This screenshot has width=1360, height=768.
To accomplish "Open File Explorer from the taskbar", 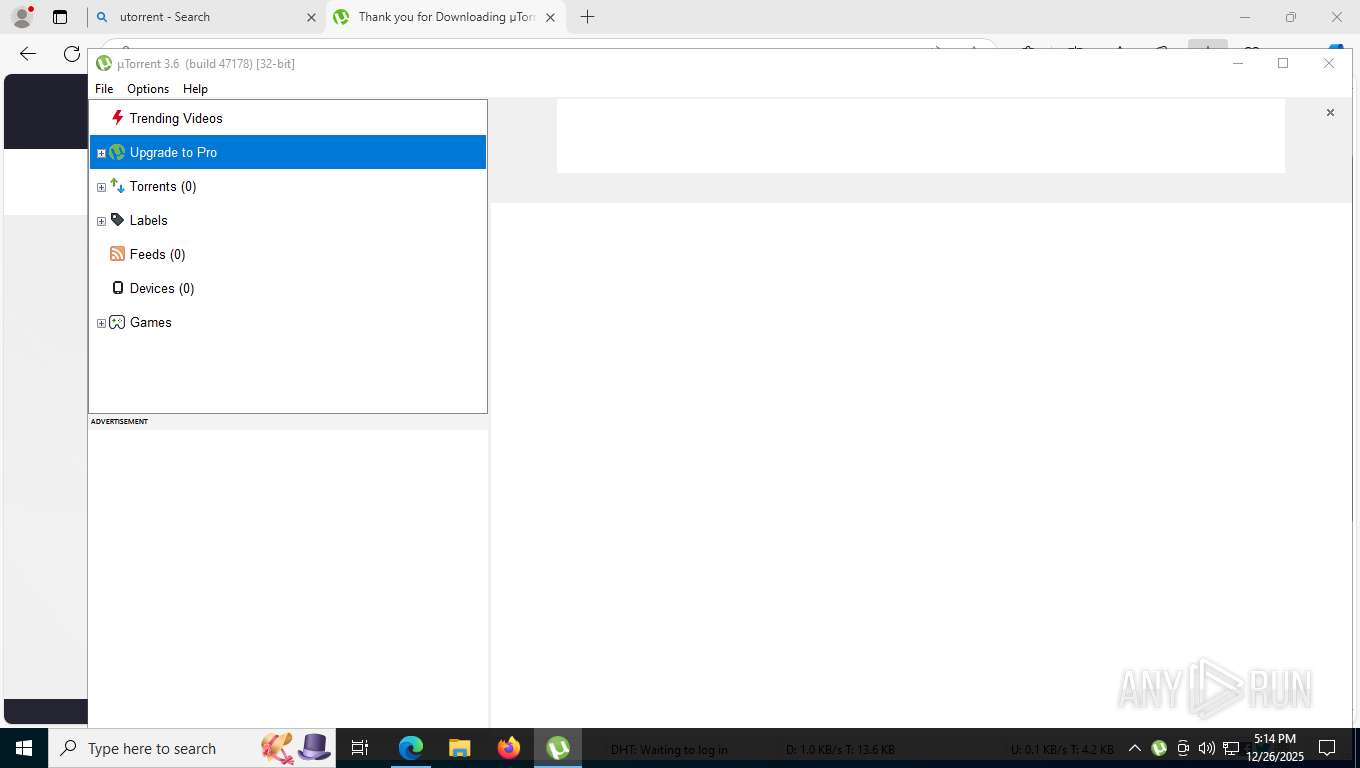I will [x=459, y=748].
